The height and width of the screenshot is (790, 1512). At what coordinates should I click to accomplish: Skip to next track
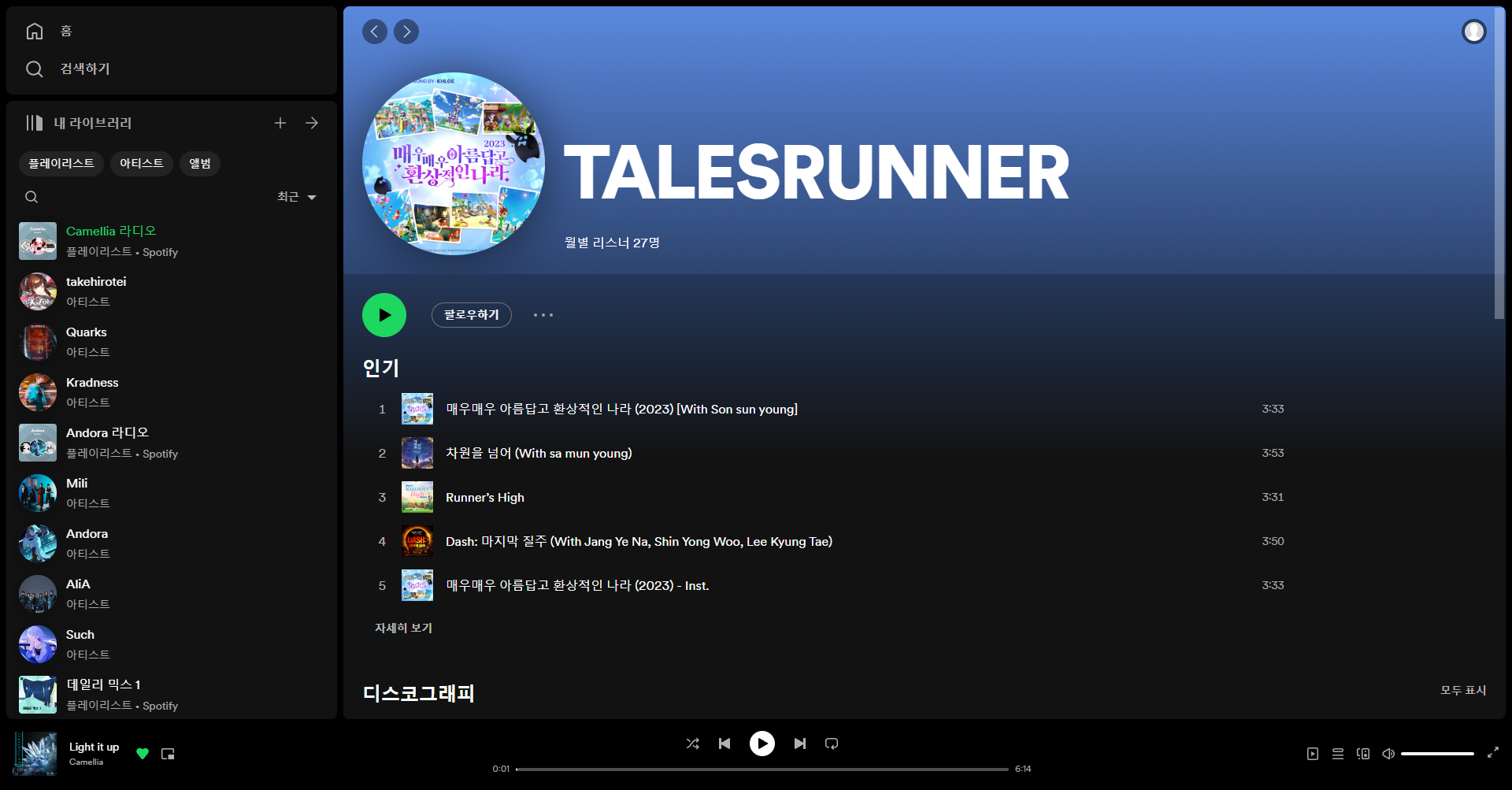point(800,744)
